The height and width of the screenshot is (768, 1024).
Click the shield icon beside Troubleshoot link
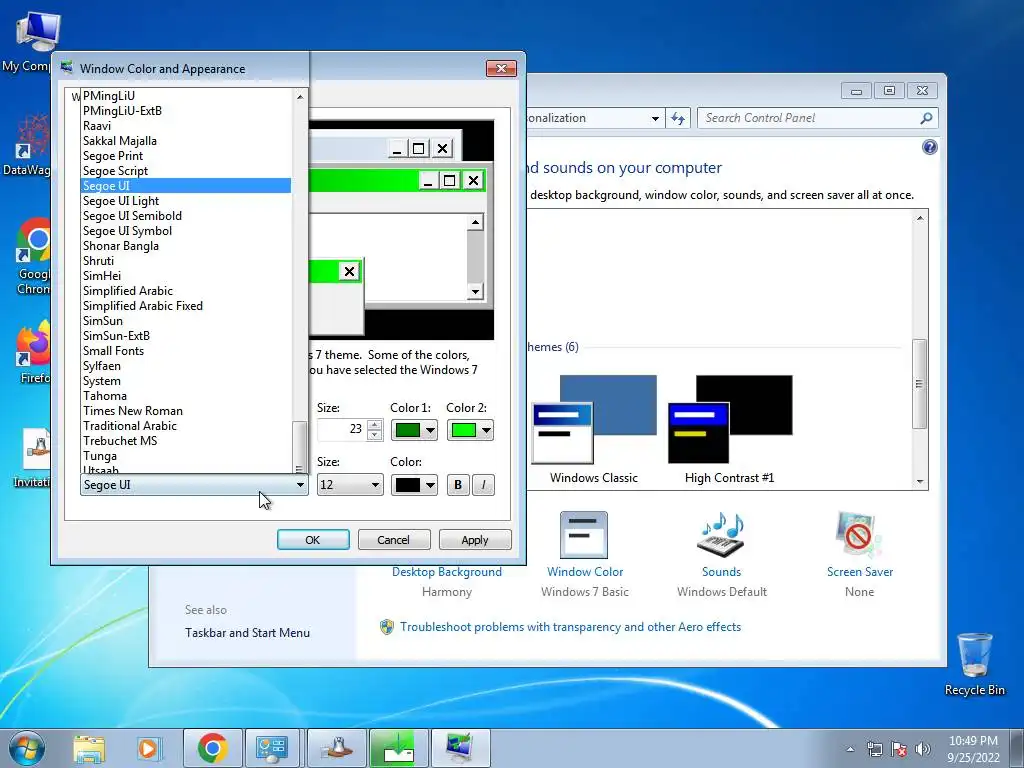(x=387, y=627)
